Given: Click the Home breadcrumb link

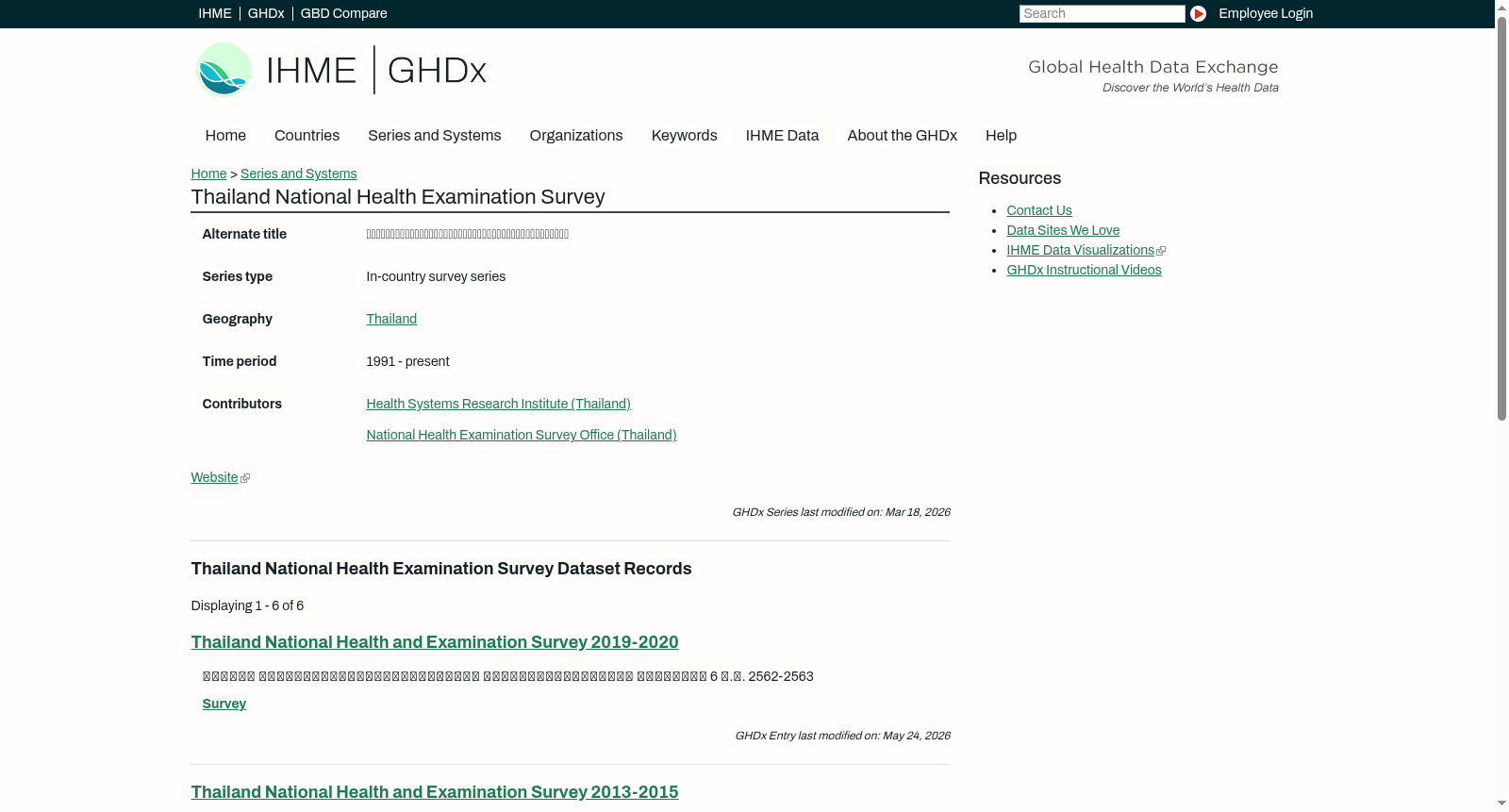Looking at the screenshot, I should pyautogui.click(x=208, y=174).
